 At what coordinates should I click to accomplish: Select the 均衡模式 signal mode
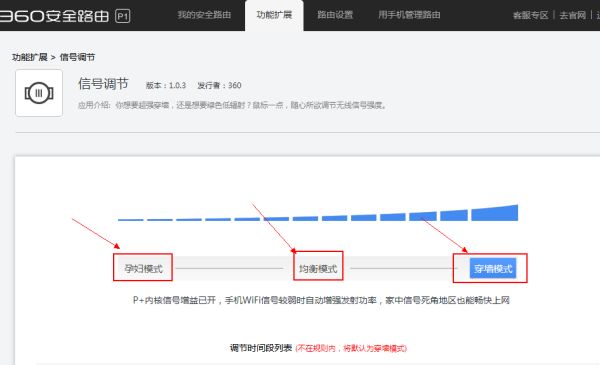(318, 269)
